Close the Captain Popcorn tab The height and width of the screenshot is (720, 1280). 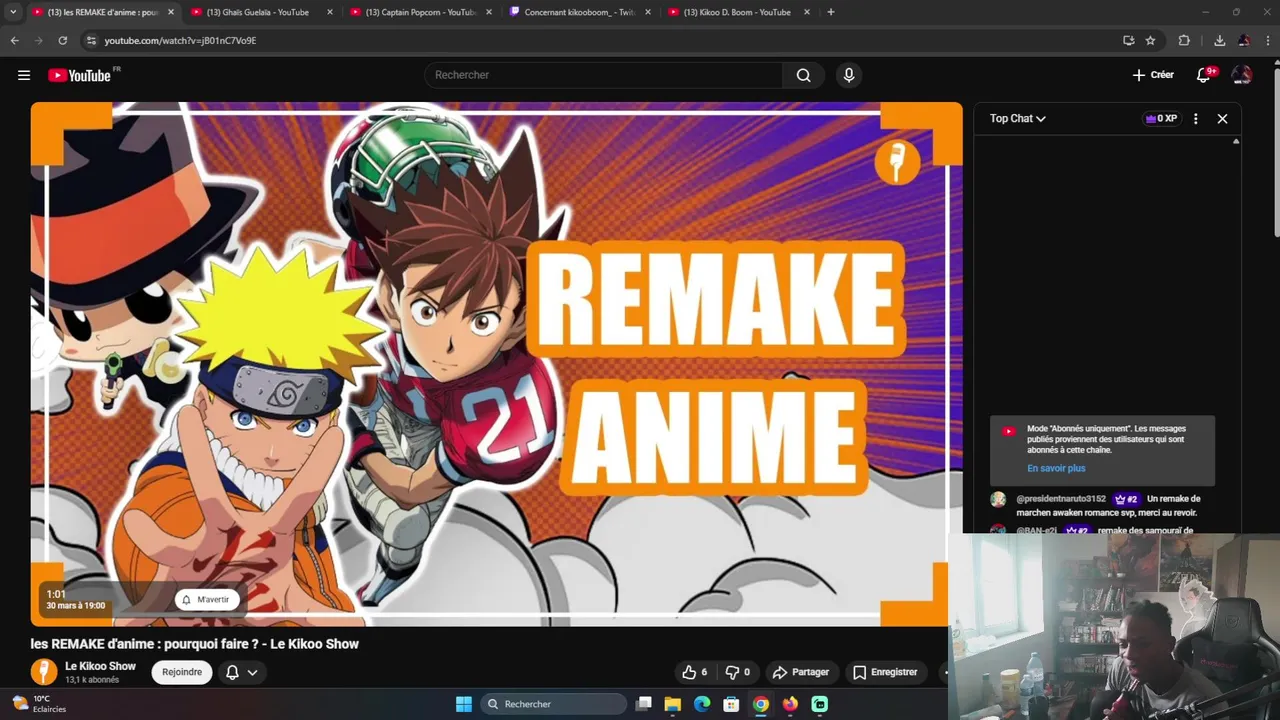coord(489,12)
